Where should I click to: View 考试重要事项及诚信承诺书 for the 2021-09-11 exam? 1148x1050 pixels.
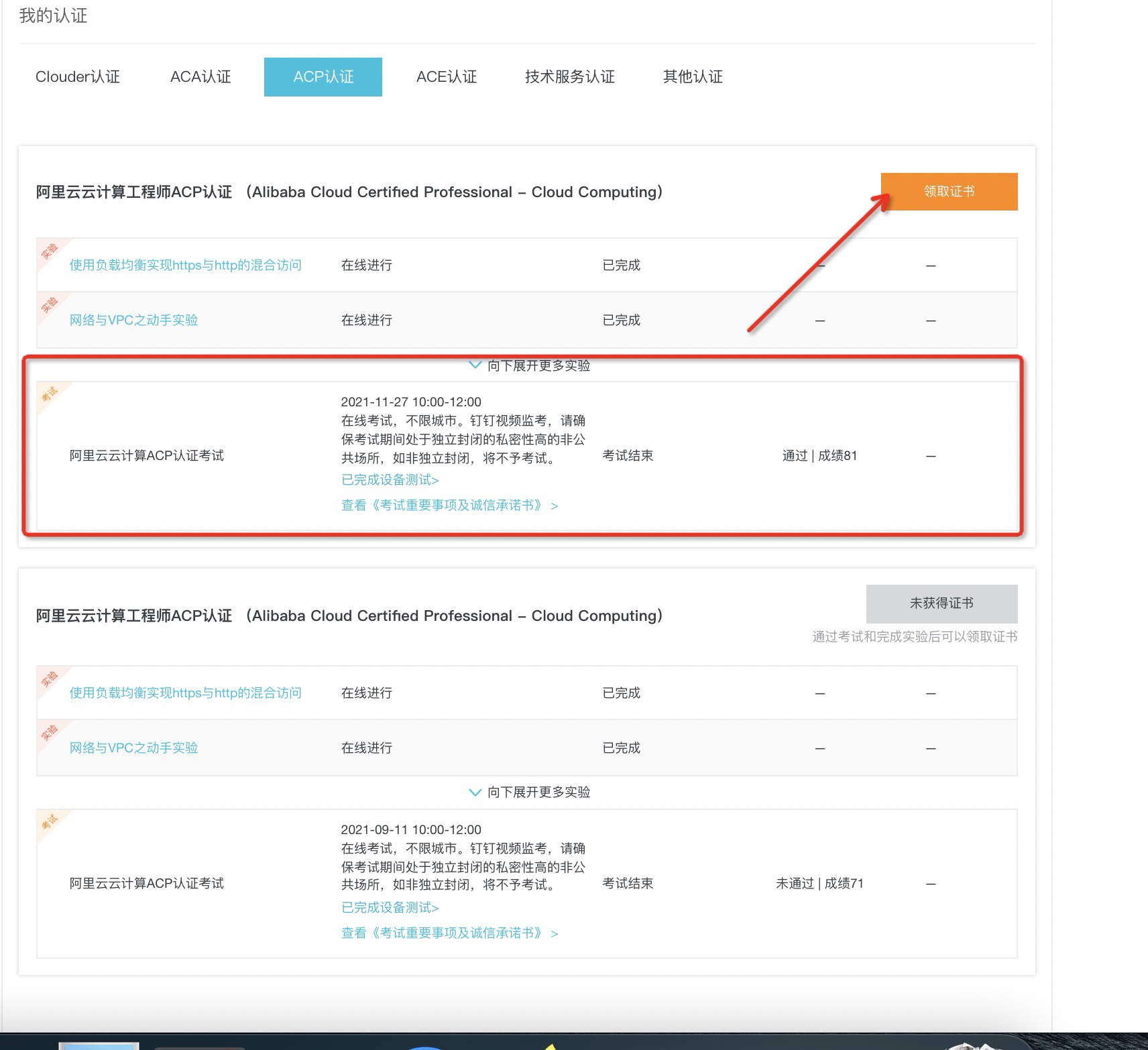tap(449, 933)
